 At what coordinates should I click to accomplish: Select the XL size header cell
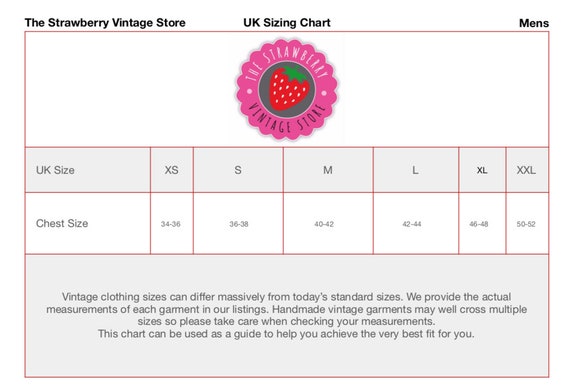tap(482, 170)
